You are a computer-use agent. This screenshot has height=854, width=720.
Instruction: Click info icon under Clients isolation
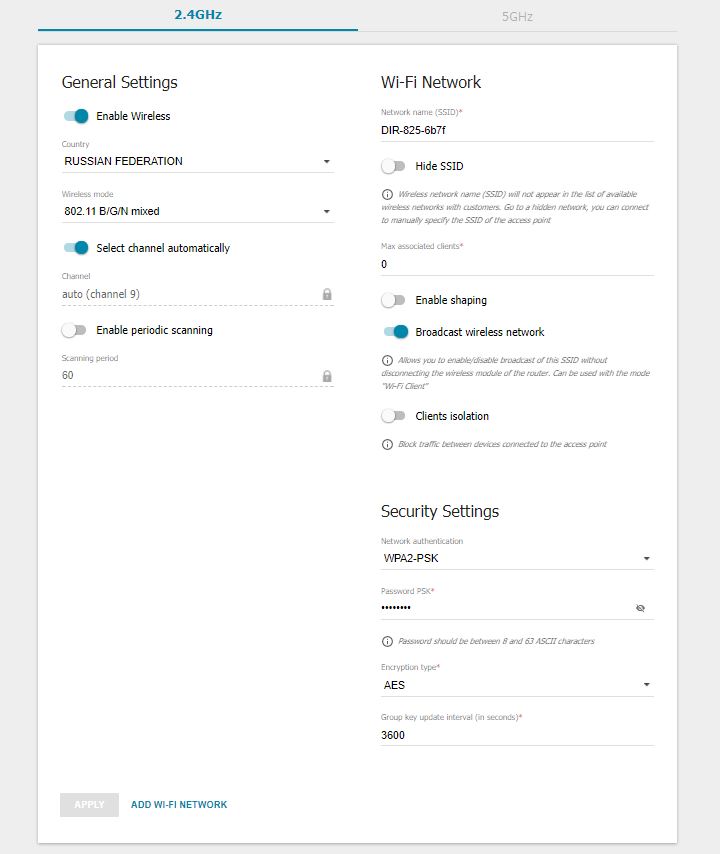(387, 444)
